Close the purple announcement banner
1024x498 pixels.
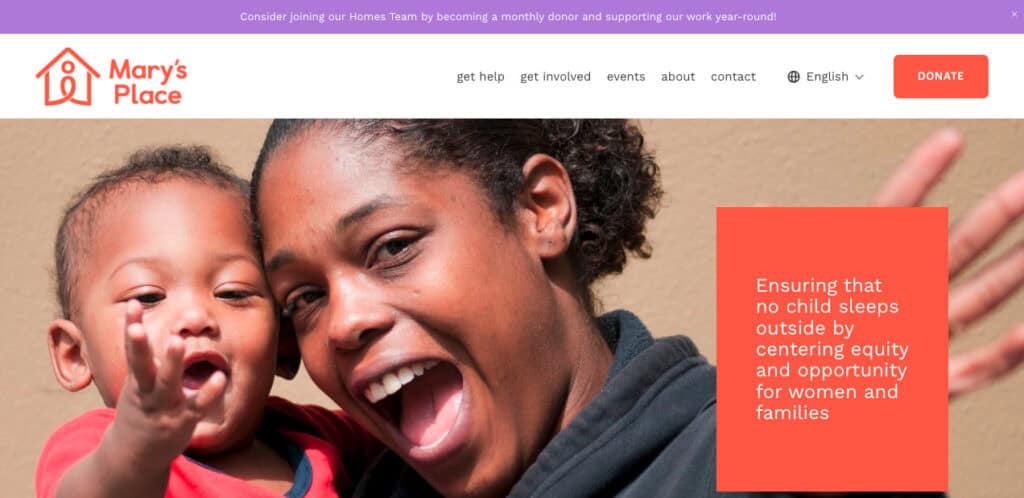(x=1014, y=14)
